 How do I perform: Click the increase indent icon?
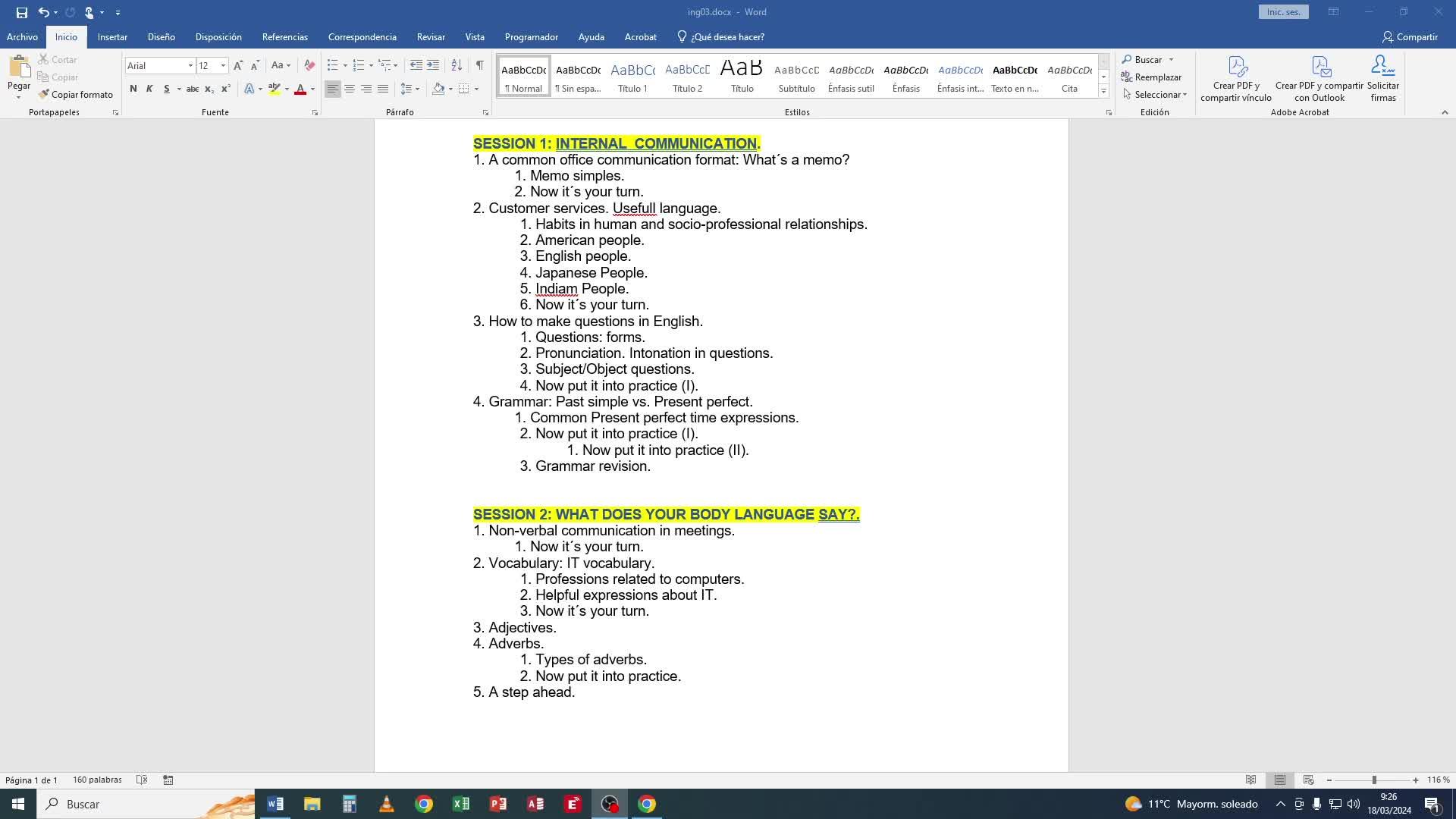point(433,65)
